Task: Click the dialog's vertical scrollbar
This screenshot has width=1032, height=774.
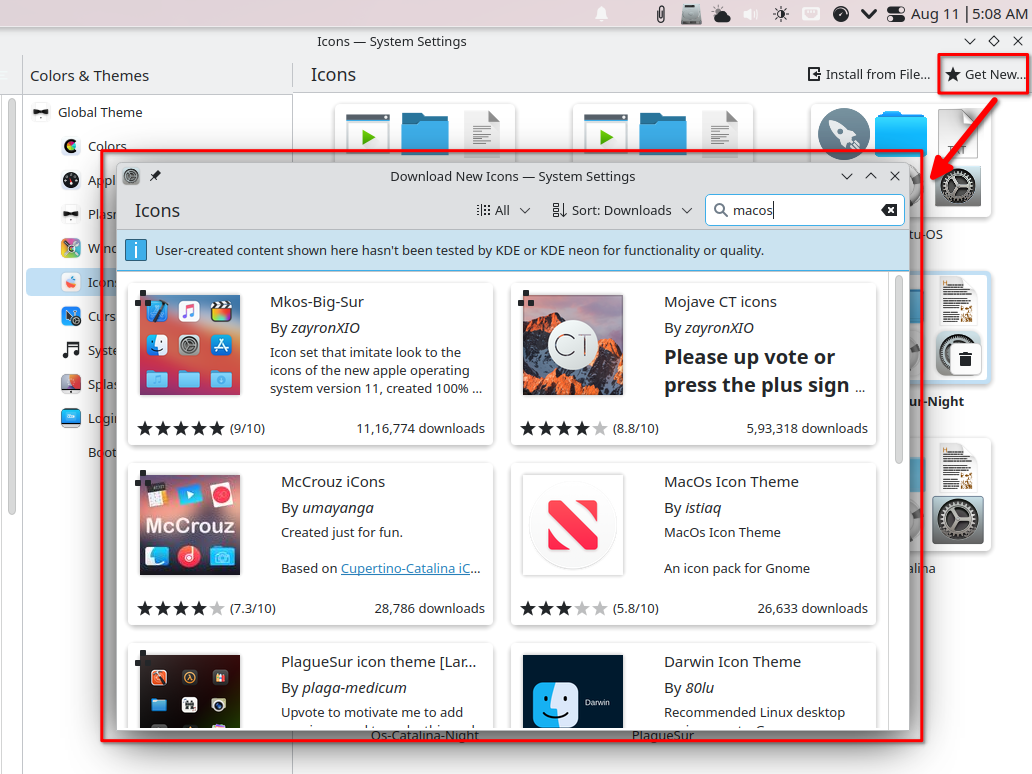Action: (x=899, y=369)
